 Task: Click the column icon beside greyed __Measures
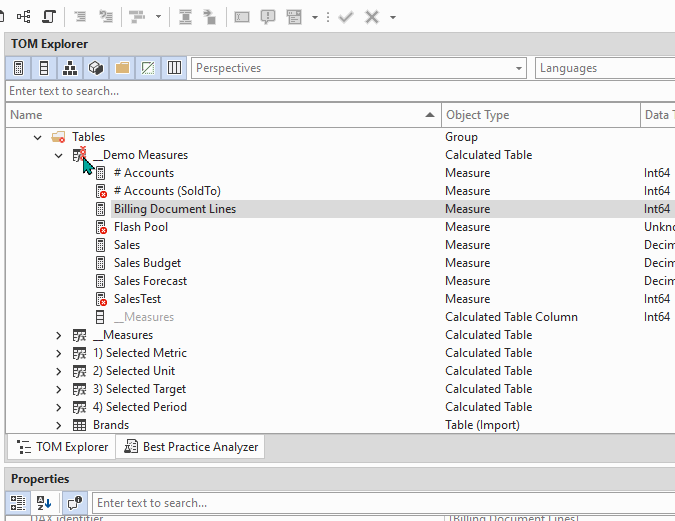coord(100,317)
